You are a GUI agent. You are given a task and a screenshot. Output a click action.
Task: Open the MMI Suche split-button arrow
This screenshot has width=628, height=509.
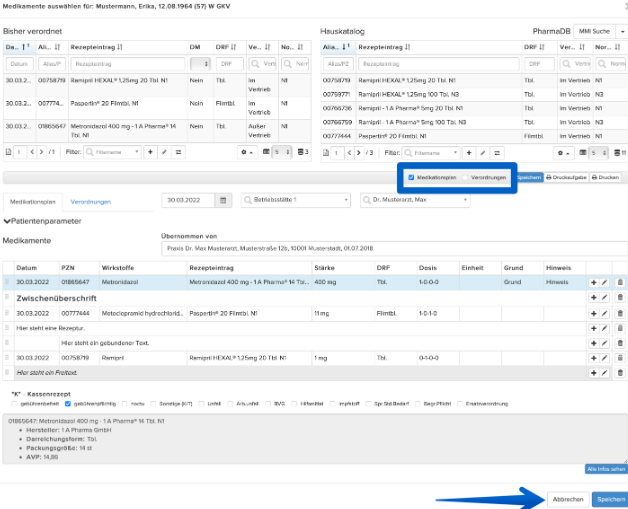[622, 31]
